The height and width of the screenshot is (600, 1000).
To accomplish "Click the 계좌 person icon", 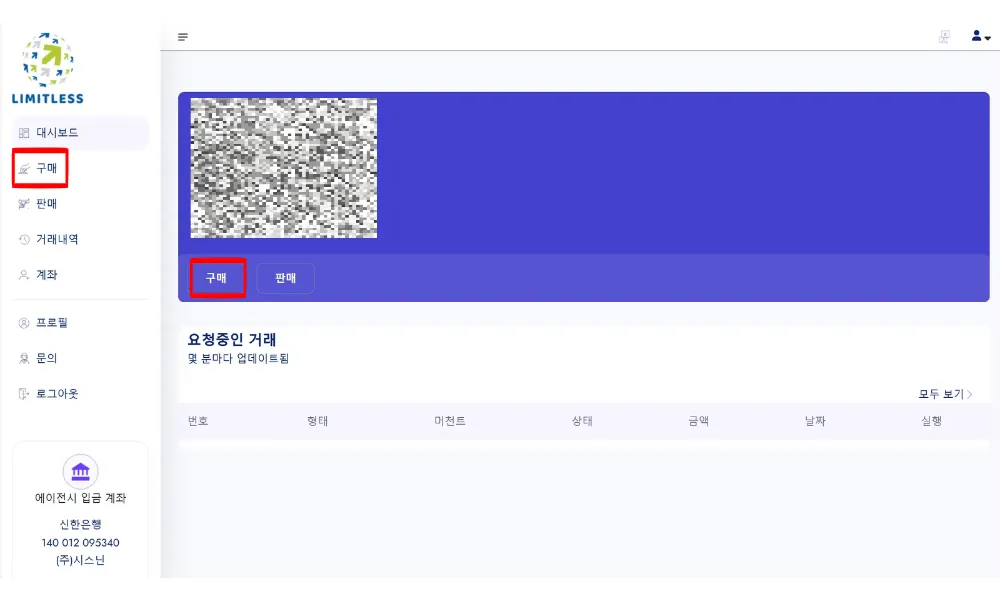I will point(24,275).
